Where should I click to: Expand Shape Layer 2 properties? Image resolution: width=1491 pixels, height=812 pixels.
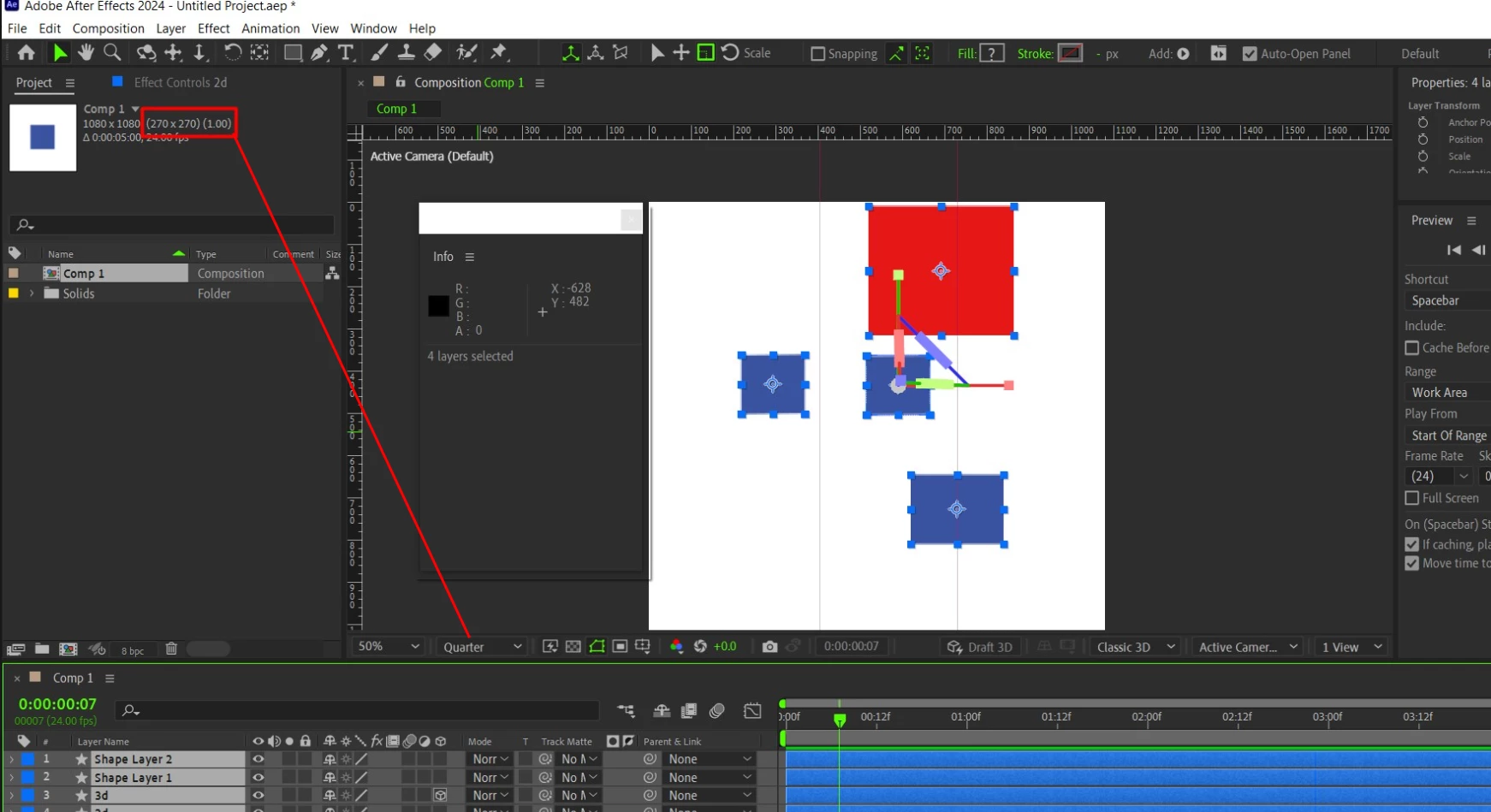tap(11, 759)
